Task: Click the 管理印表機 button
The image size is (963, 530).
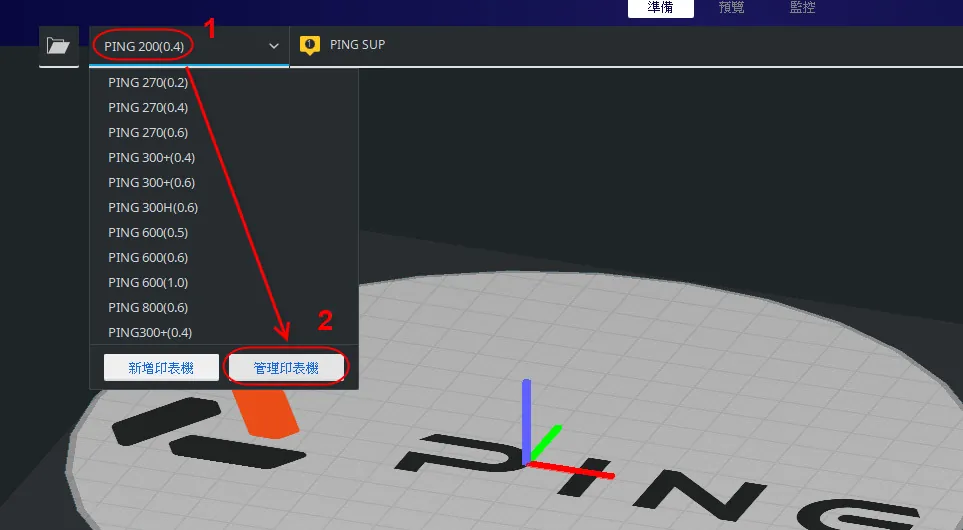Action: tap(286, 367)
